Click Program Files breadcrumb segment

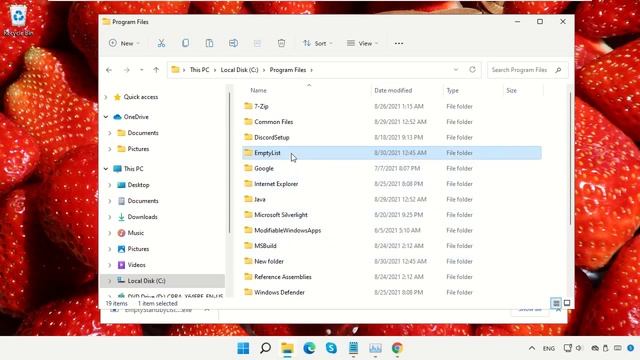click(x=288, y=70)
